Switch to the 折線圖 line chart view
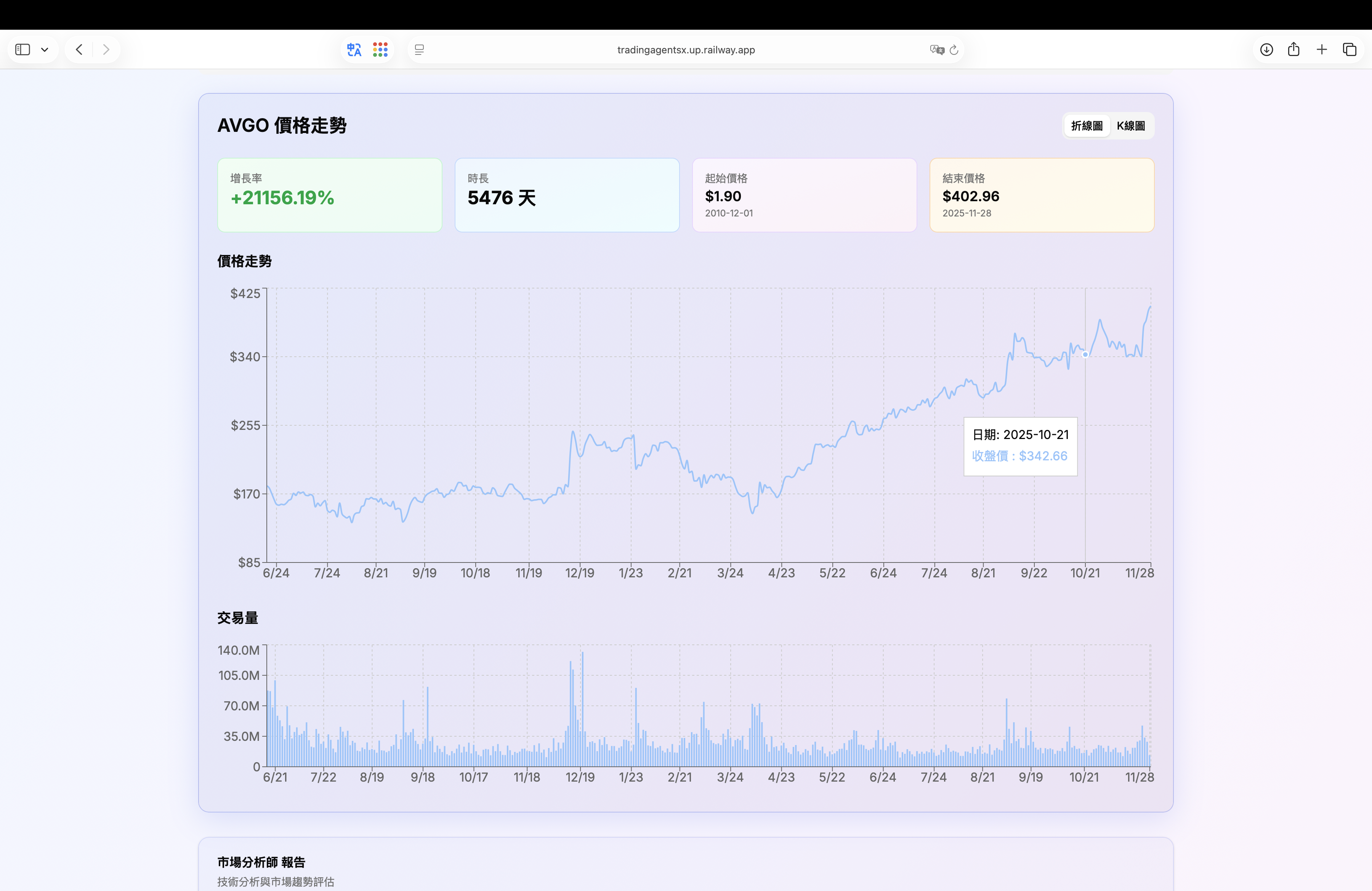The height and width of the screenshot is (891, 1372). (x=1087, y=126)
